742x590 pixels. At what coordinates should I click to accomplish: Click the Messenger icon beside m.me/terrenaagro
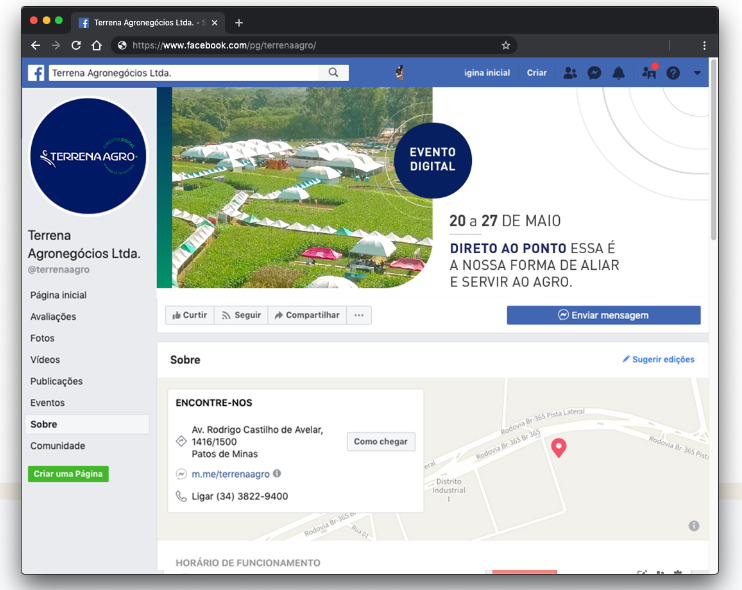(x=181, y=474)
